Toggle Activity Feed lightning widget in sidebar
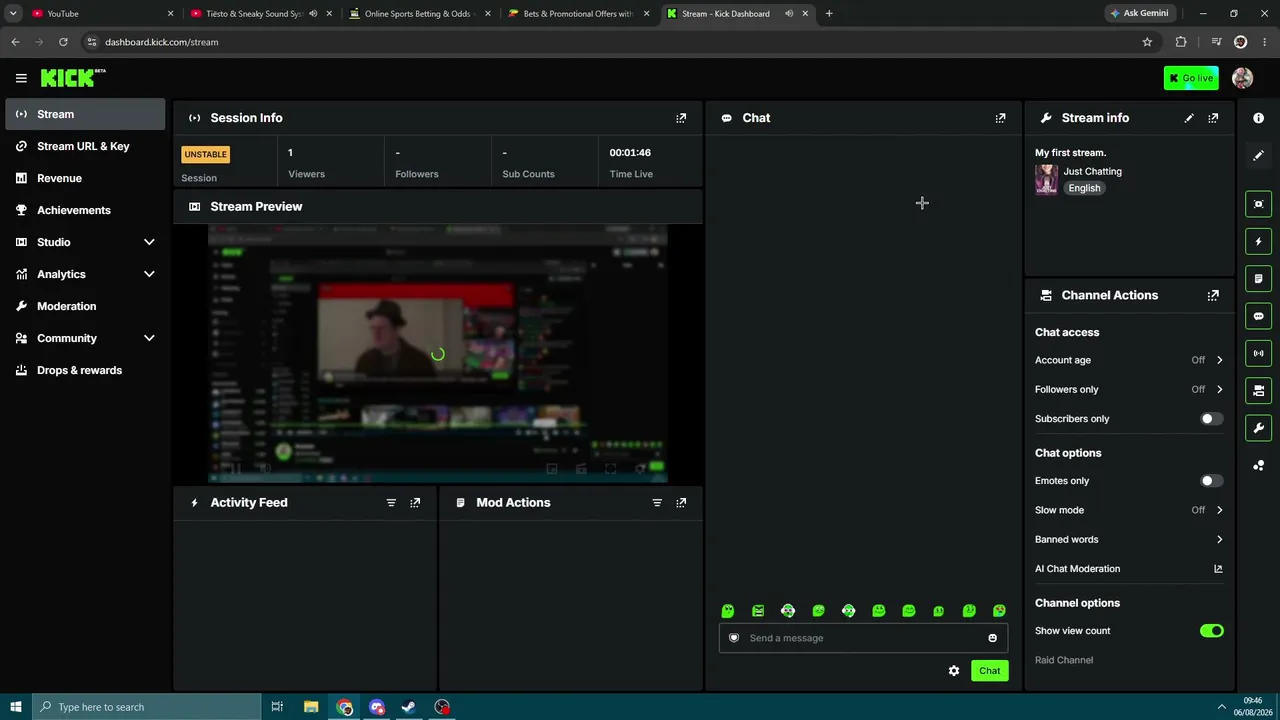The image size is (1280, 720). 1258,241
